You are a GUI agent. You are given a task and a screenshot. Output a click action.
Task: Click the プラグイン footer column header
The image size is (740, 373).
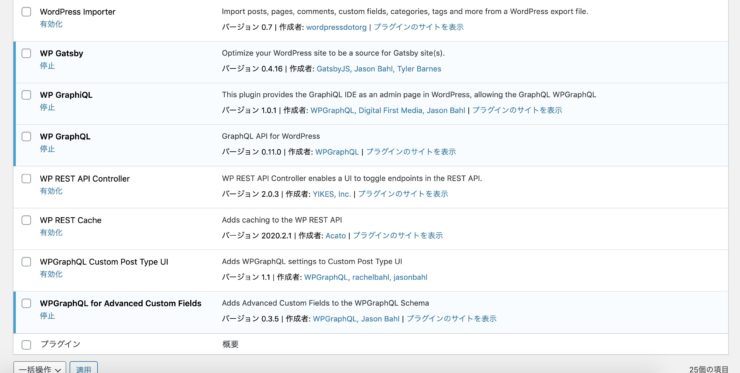[60, 344]
